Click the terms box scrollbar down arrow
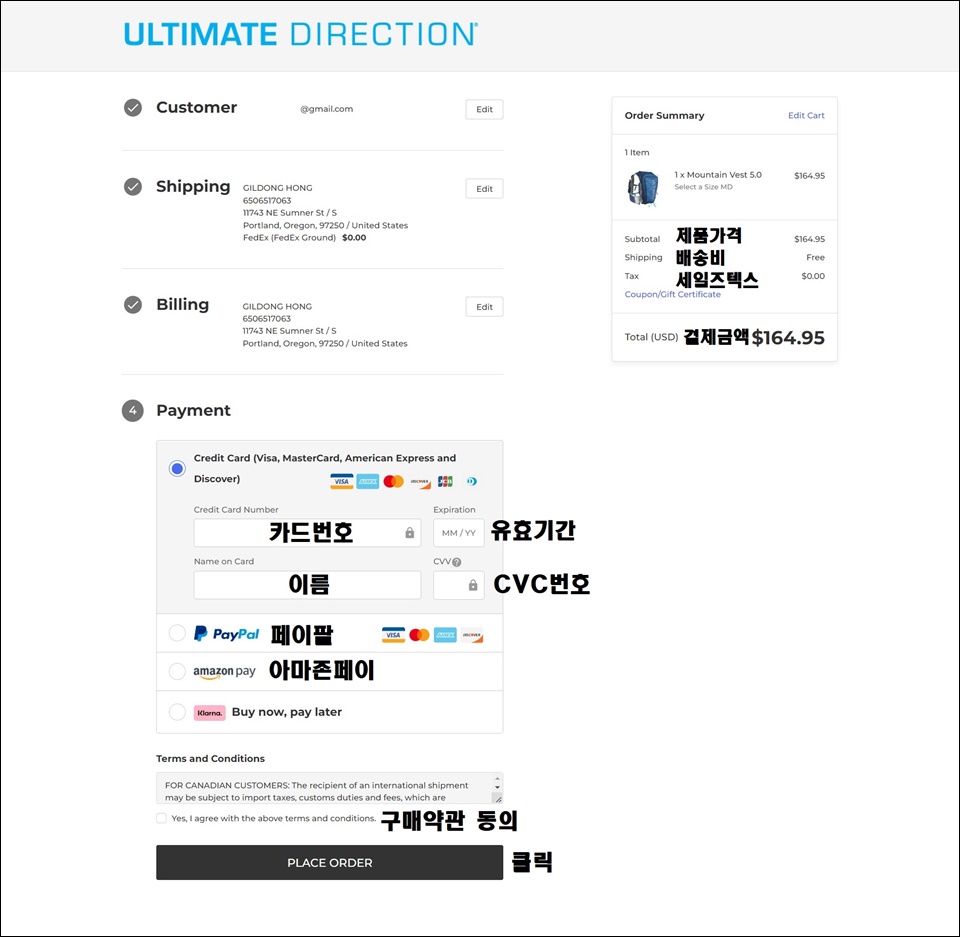 (497, 787)
